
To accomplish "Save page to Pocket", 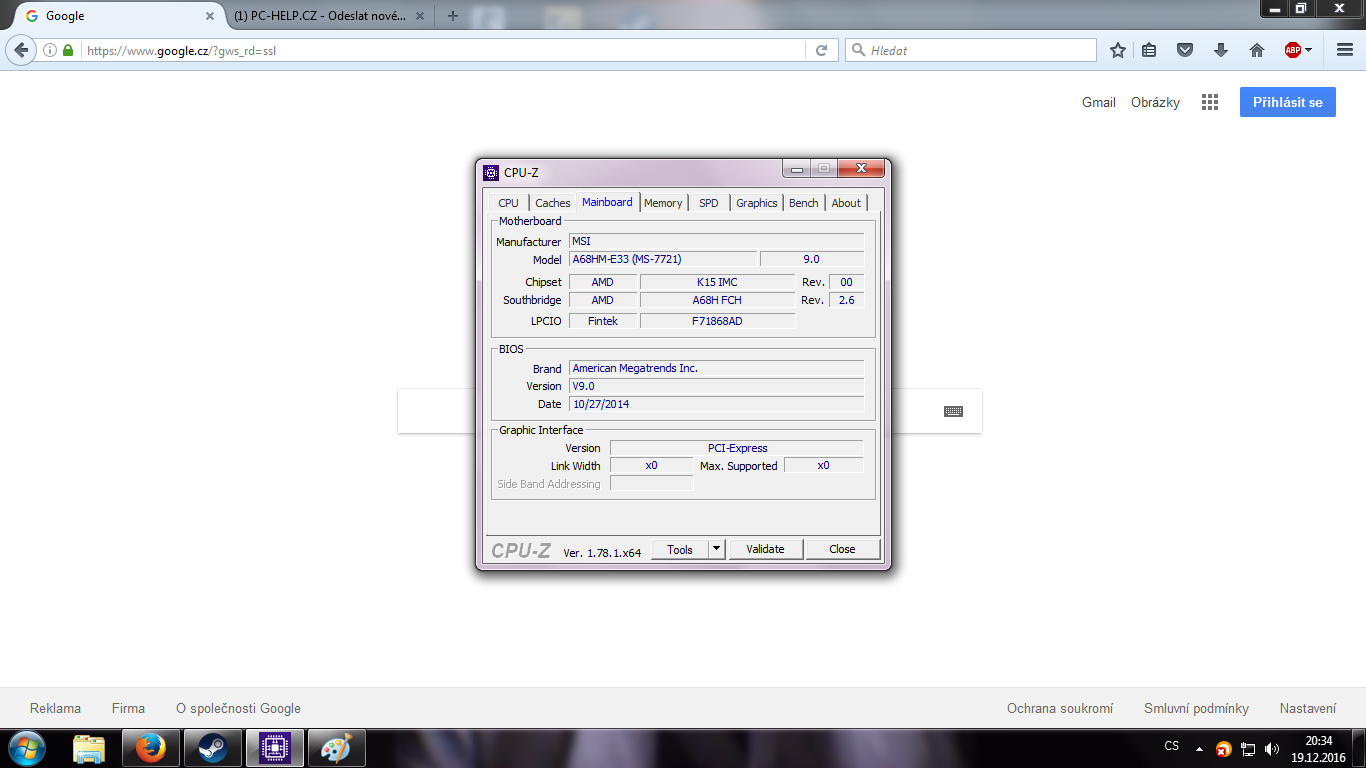I will (1185, 50).
